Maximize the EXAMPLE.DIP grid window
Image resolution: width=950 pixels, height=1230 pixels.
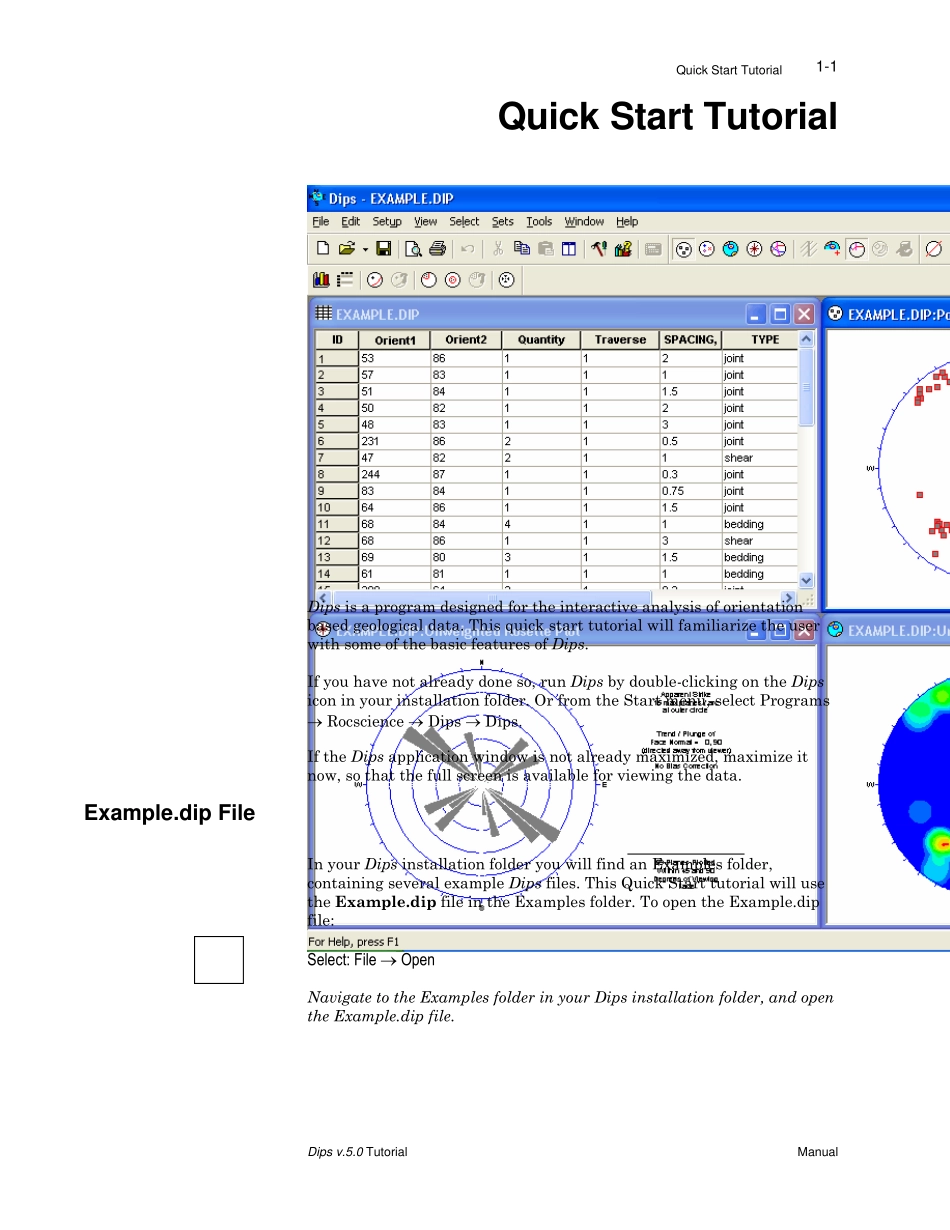(x=780, y=314)
